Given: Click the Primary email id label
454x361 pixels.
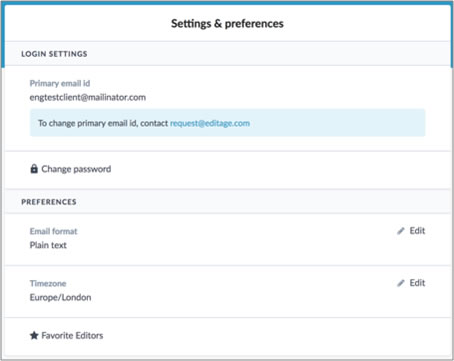Looking at the screenshot, I should pos(60,83).
